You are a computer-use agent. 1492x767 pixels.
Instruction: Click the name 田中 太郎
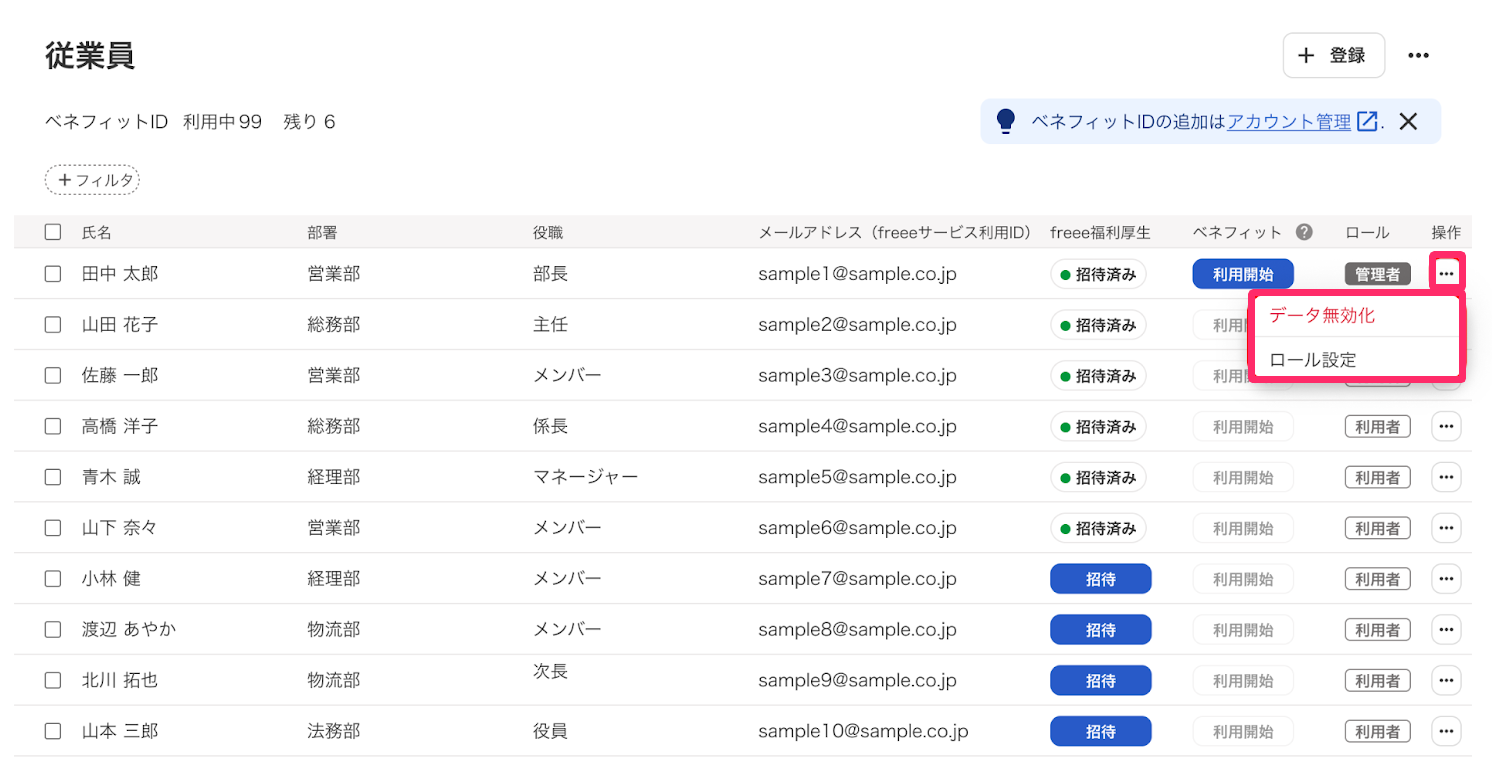click(x=120, y=274)
